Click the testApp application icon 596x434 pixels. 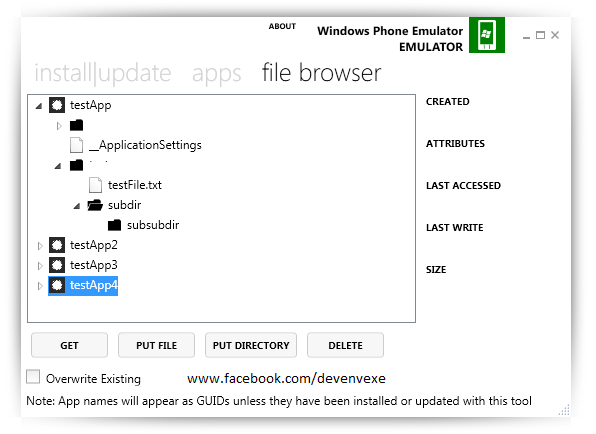point(57,105)
